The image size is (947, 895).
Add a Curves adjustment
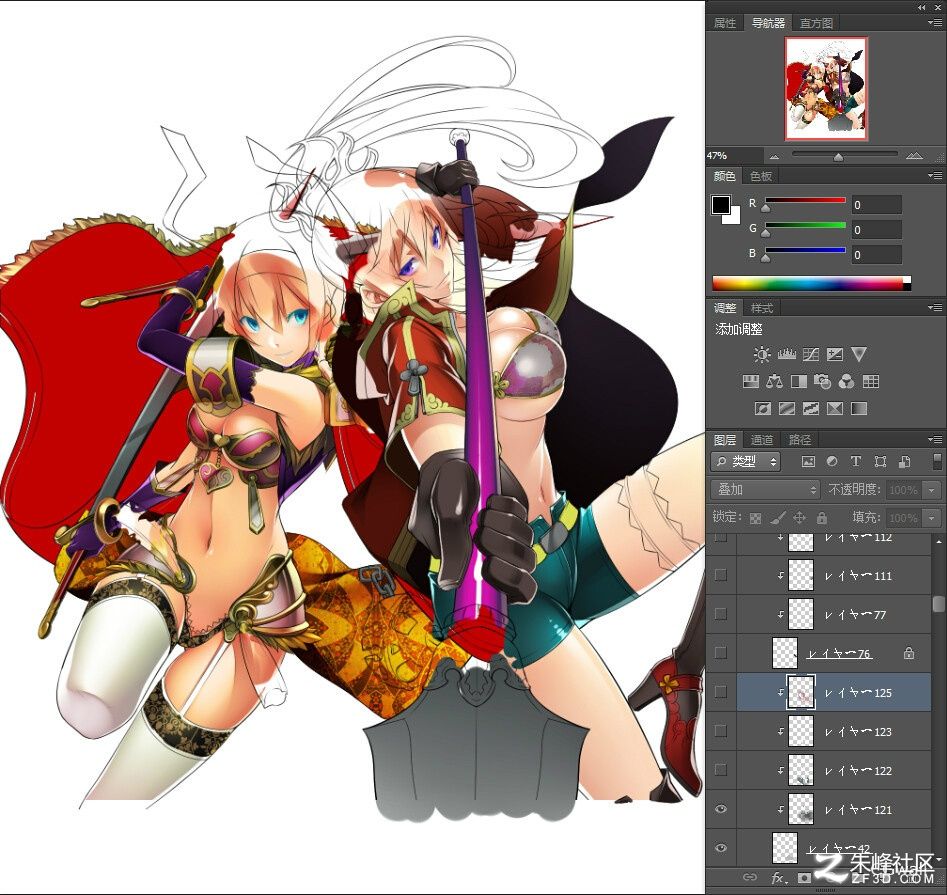tap(811, 354)
